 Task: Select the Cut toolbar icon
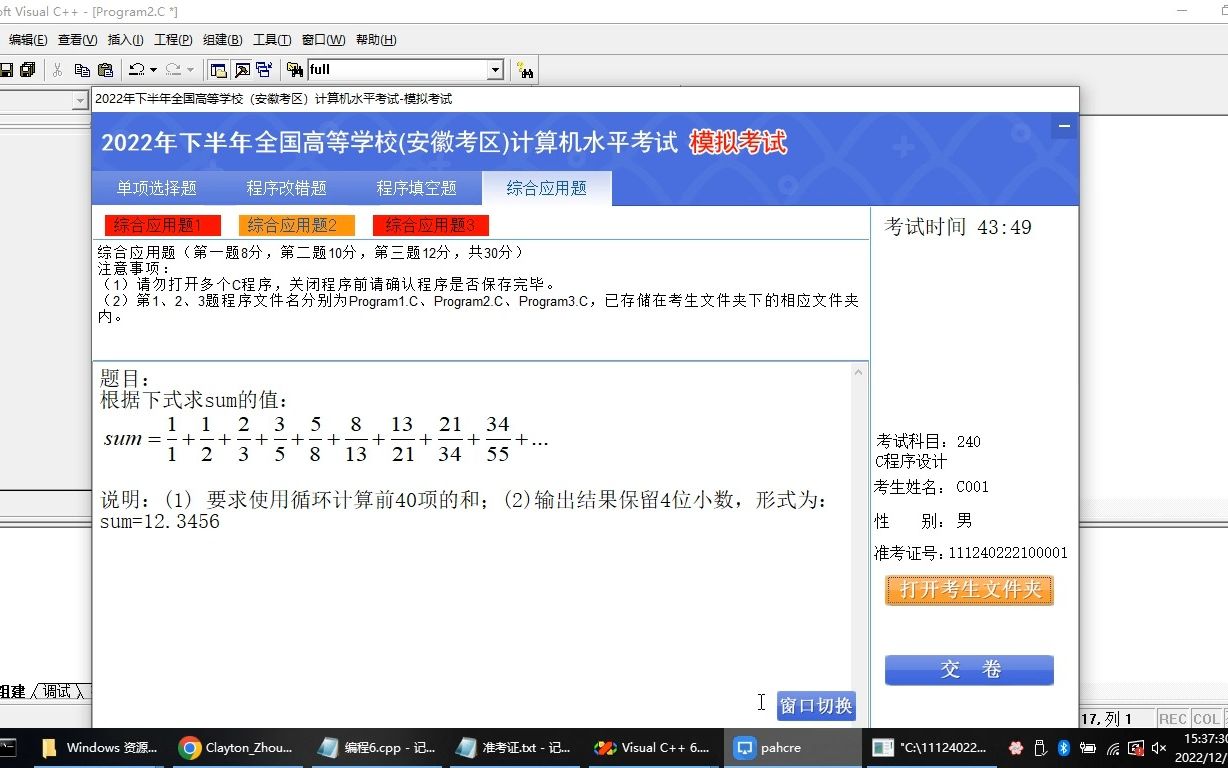pyautogui.click(x=57, y=70)
